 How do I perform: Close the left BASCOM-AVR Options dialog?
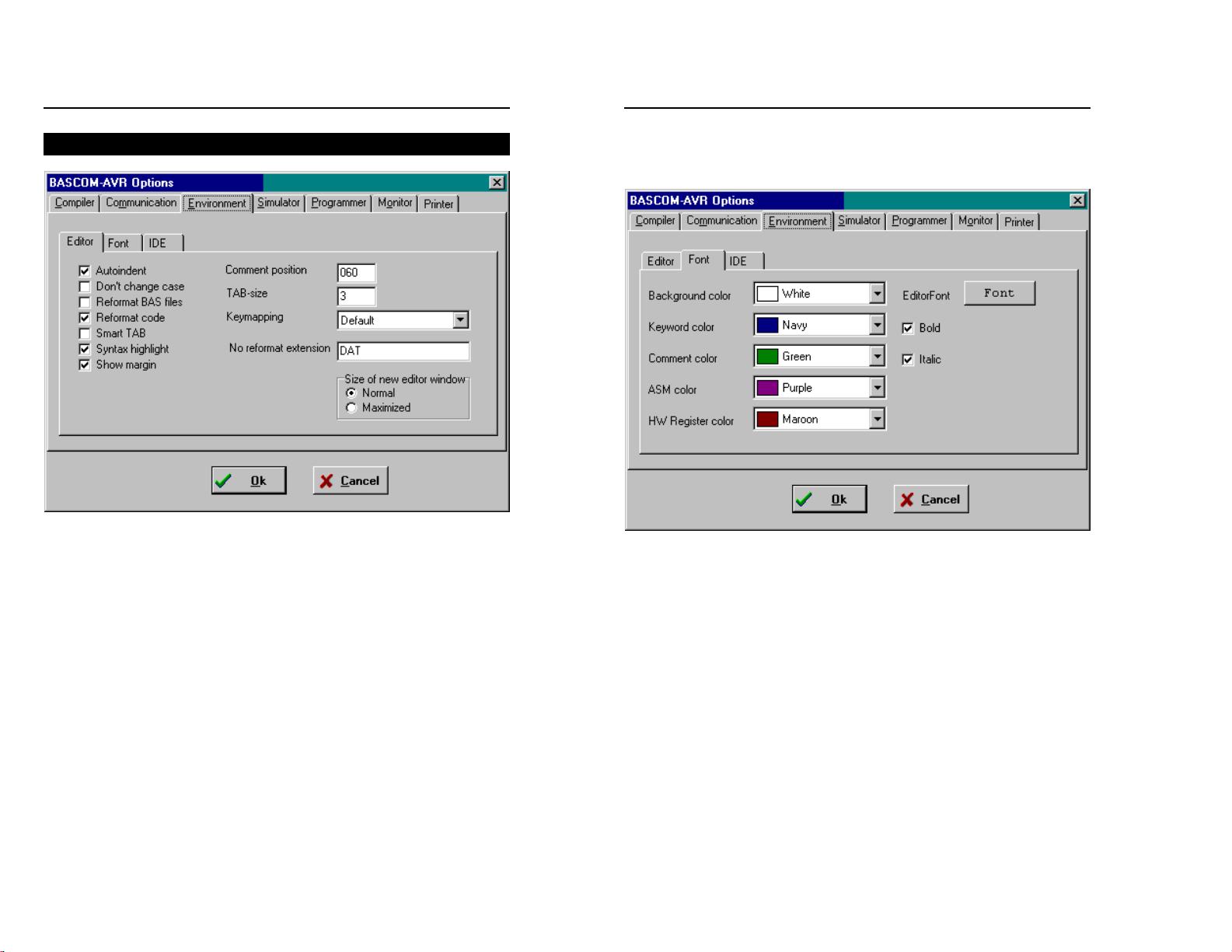(497, 183)
